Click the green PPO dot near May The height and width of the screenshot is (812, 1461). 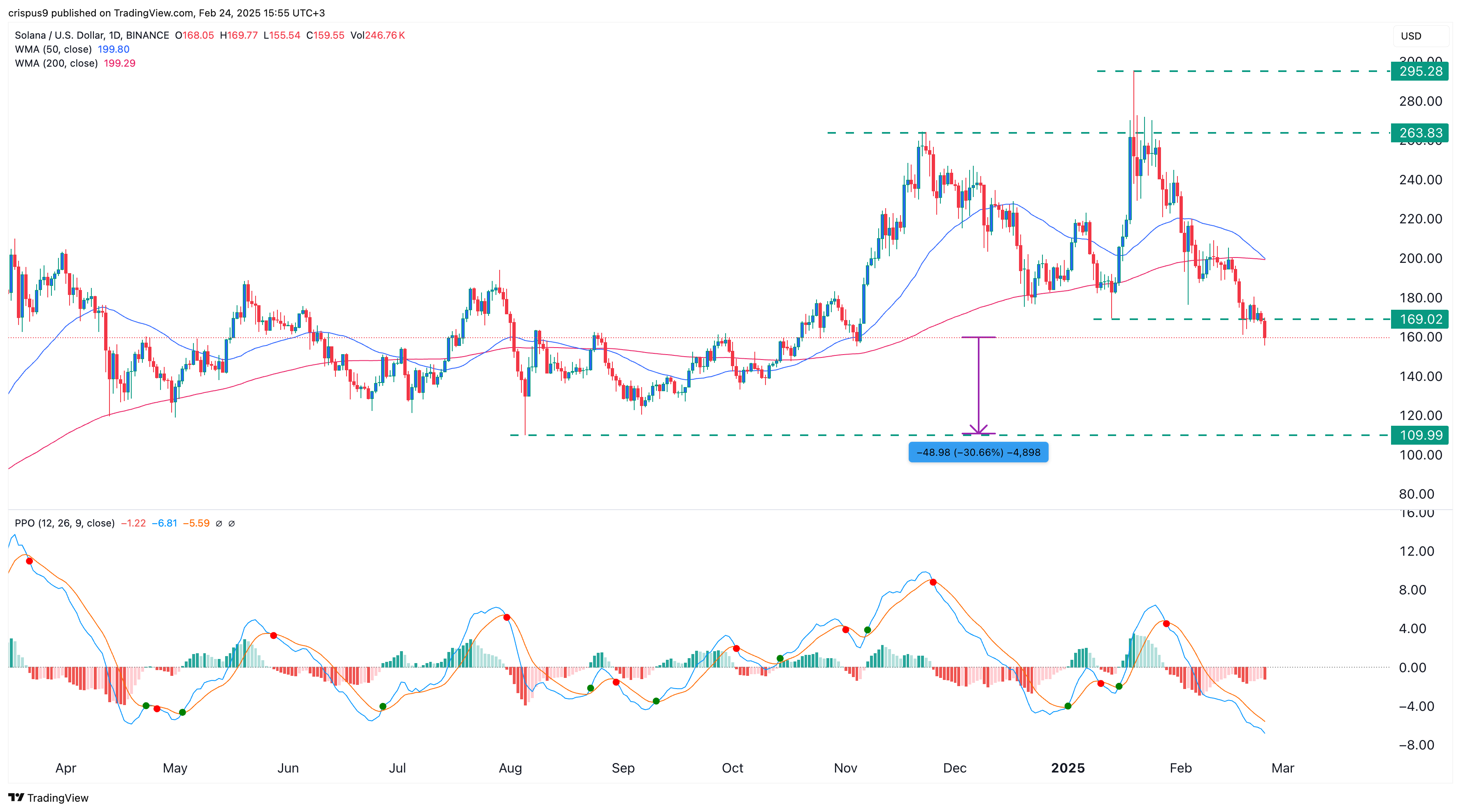(182, 712)
